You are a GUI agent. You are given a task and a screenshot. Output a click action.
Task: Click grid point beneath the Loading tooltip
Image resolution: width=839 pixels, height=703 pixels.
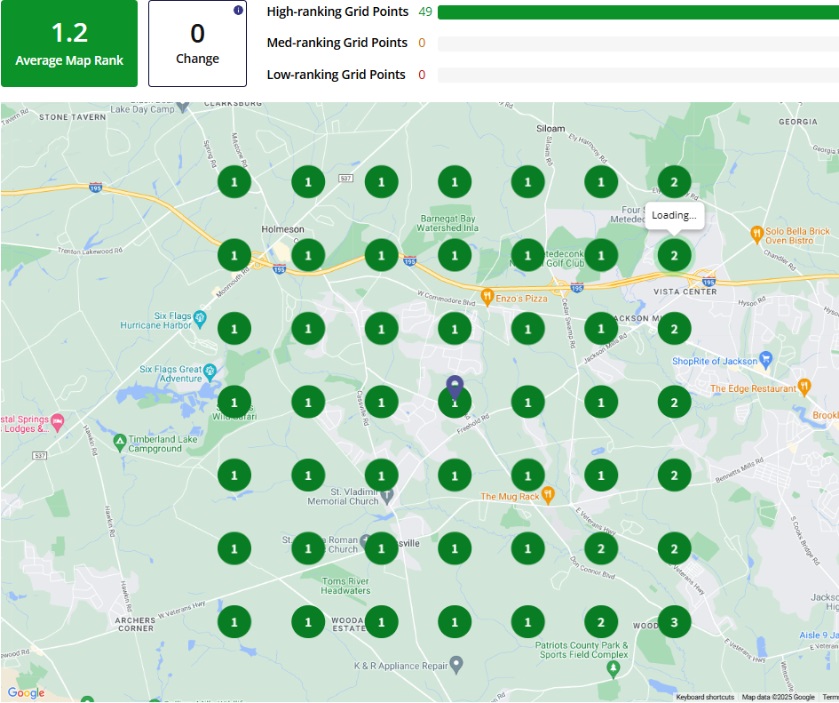tap(674, 256)
